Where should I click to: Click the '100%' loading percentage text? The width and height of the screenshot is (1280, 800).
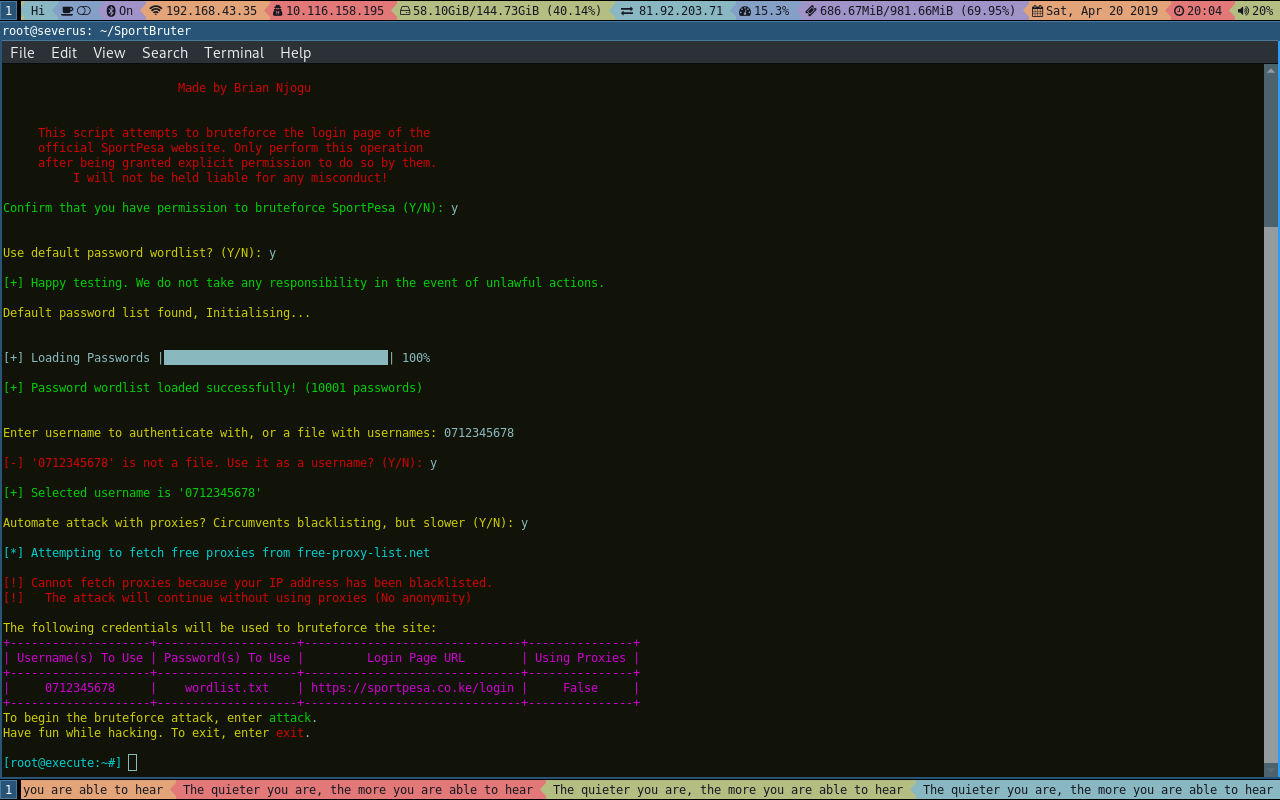click(416, 358)
